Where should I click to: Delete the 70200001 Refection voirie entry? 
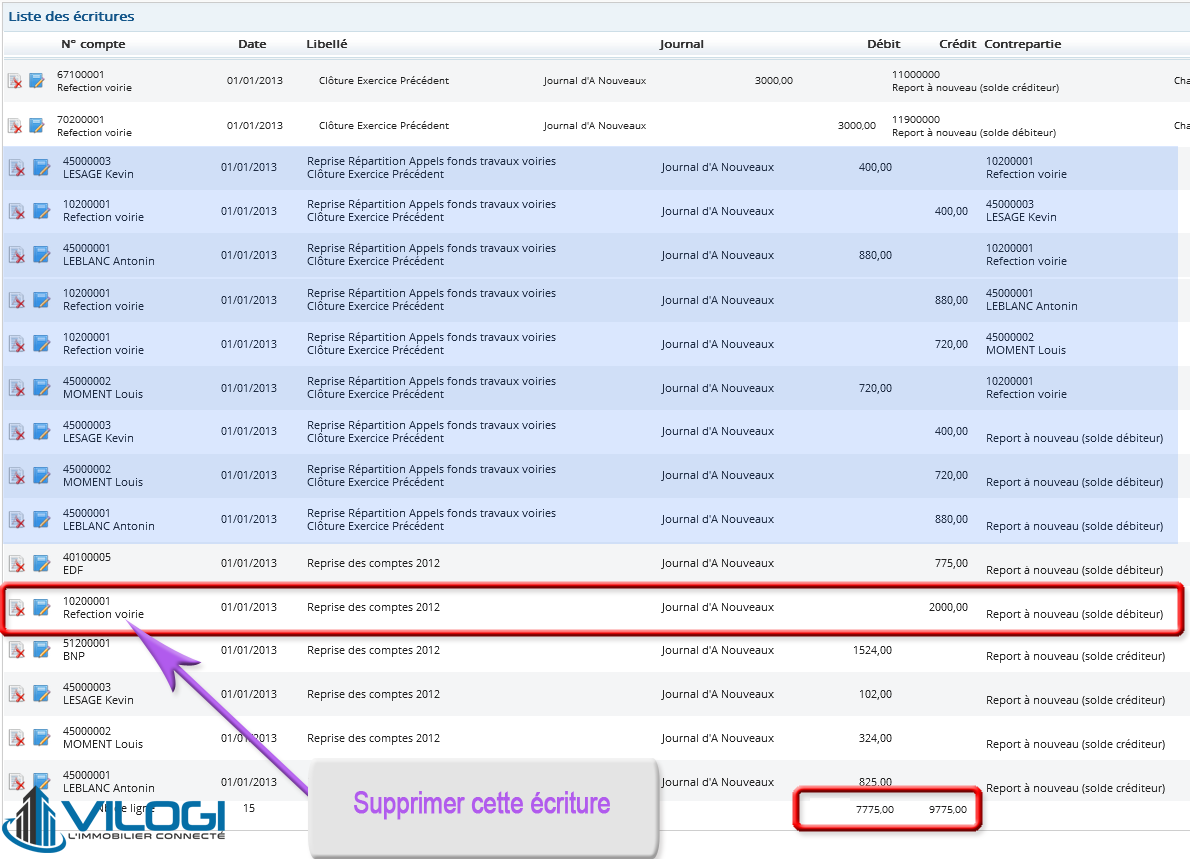click(15, 125)
